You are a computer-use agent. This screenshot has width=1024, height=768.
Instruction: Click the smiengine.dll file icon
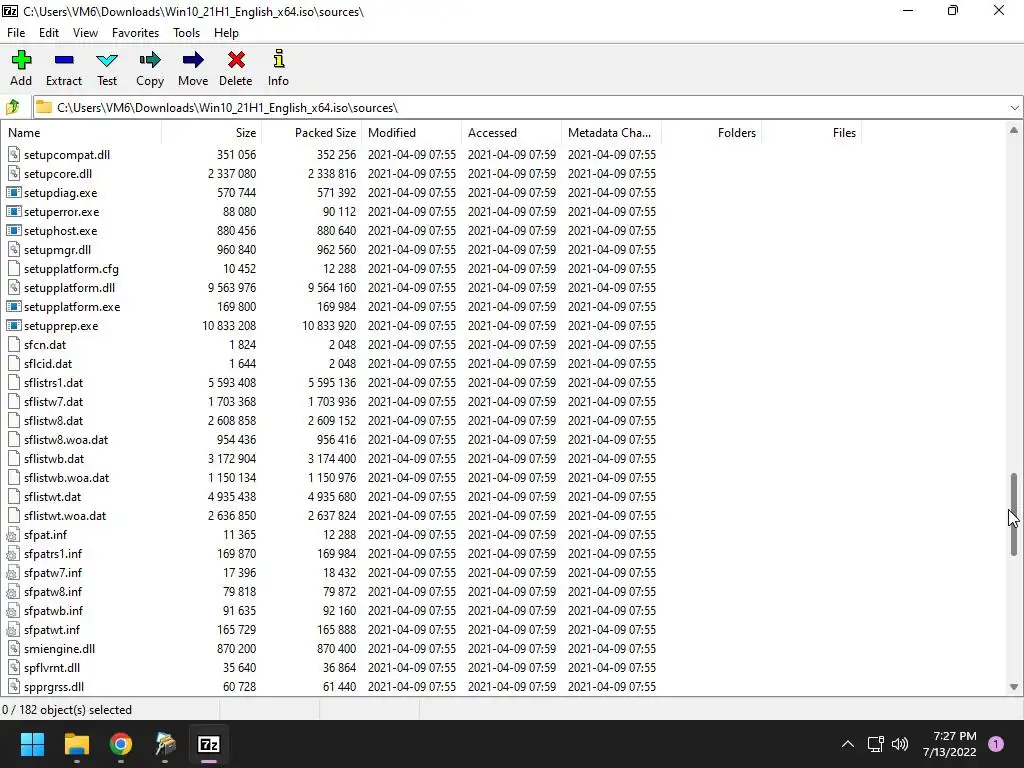pos(14,648)
